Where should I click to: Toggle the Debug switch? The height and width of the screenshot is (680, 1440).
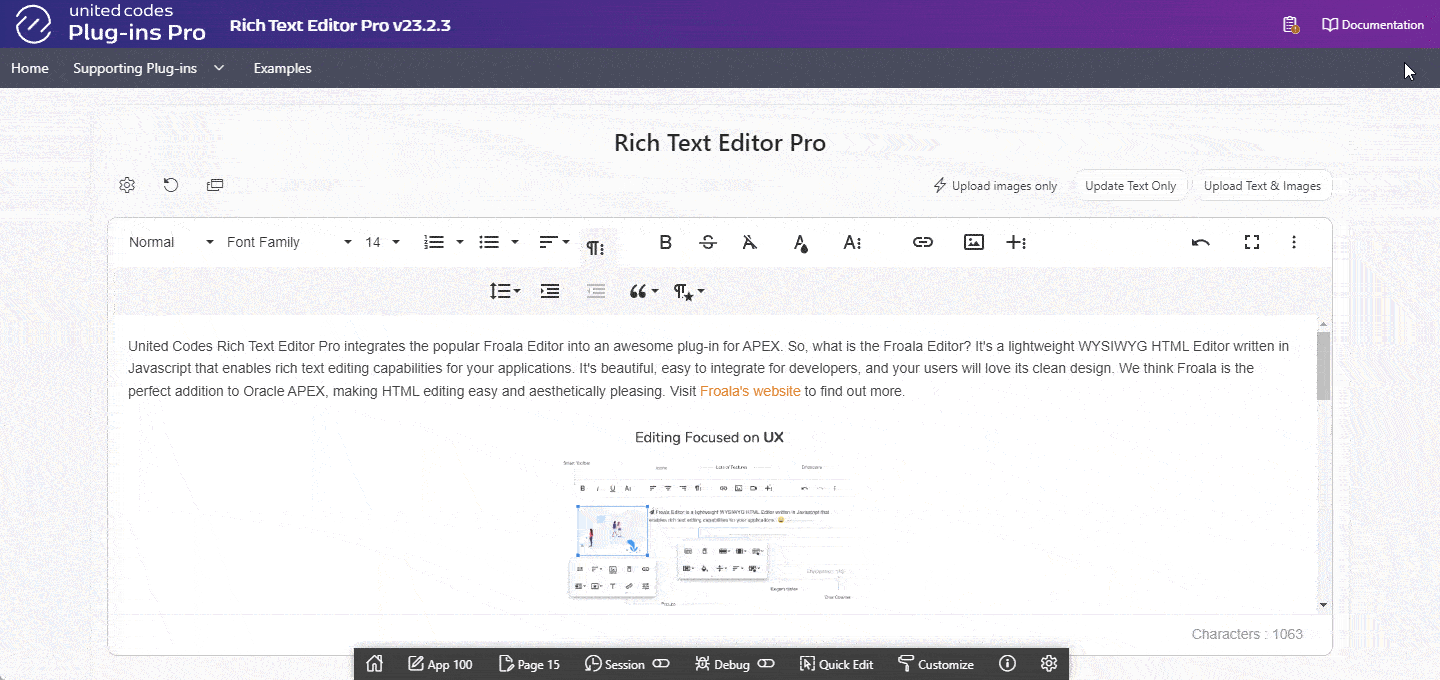[x=766, y=664]
